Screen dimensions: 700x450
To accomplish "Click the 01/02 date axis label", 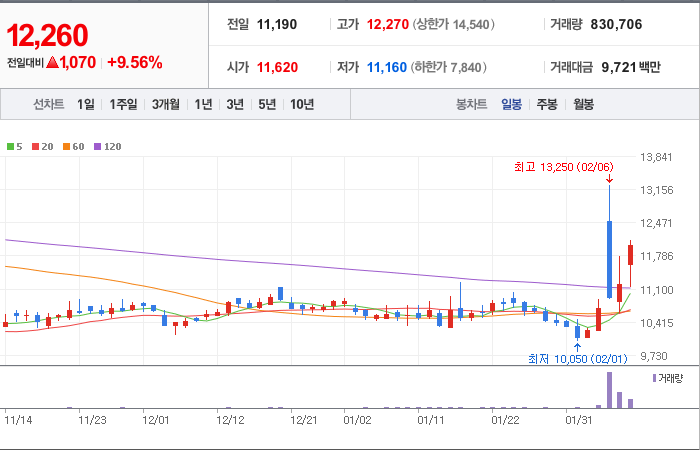I will click(357, 421).
